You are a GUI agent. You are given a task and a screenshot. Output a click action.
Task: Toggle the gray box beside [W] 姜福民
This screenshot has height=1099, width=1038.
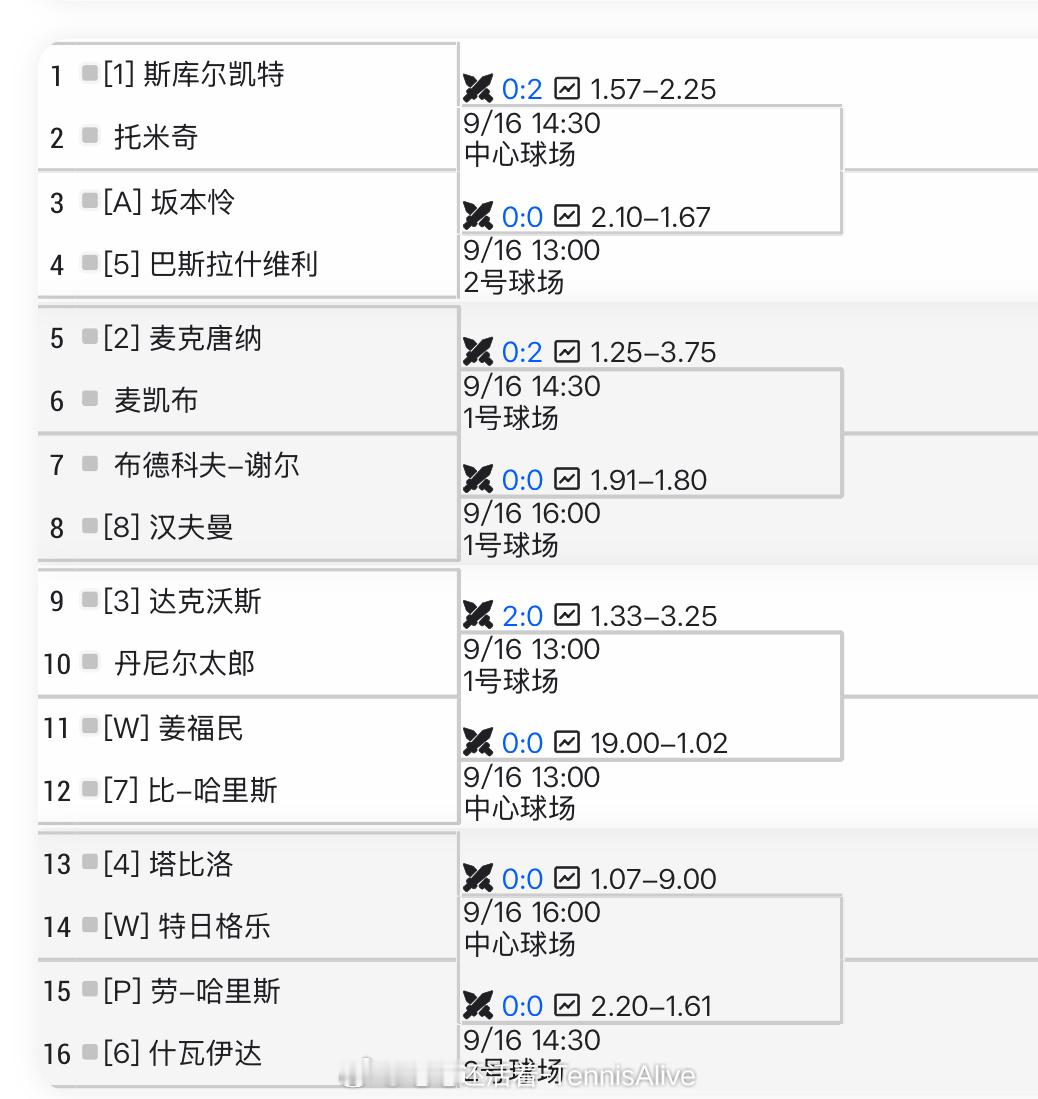pos(90,726)
